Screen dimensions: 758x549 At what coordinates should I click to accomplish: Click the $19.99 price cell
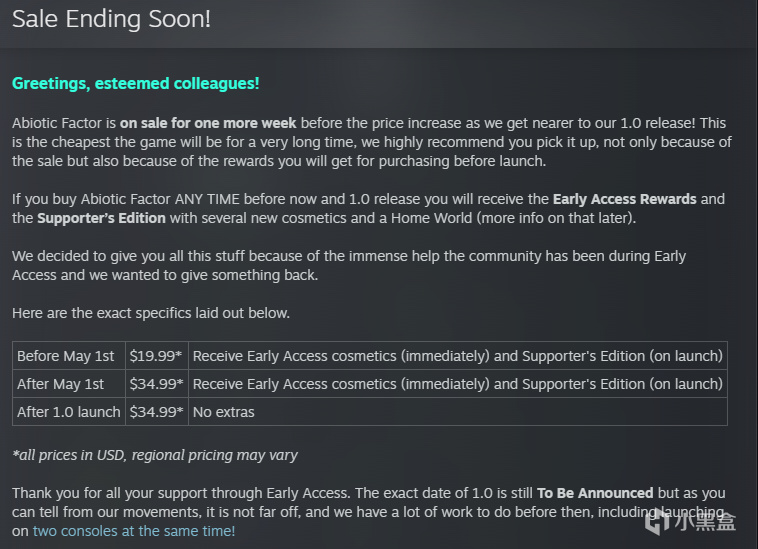tap(157, 356)
